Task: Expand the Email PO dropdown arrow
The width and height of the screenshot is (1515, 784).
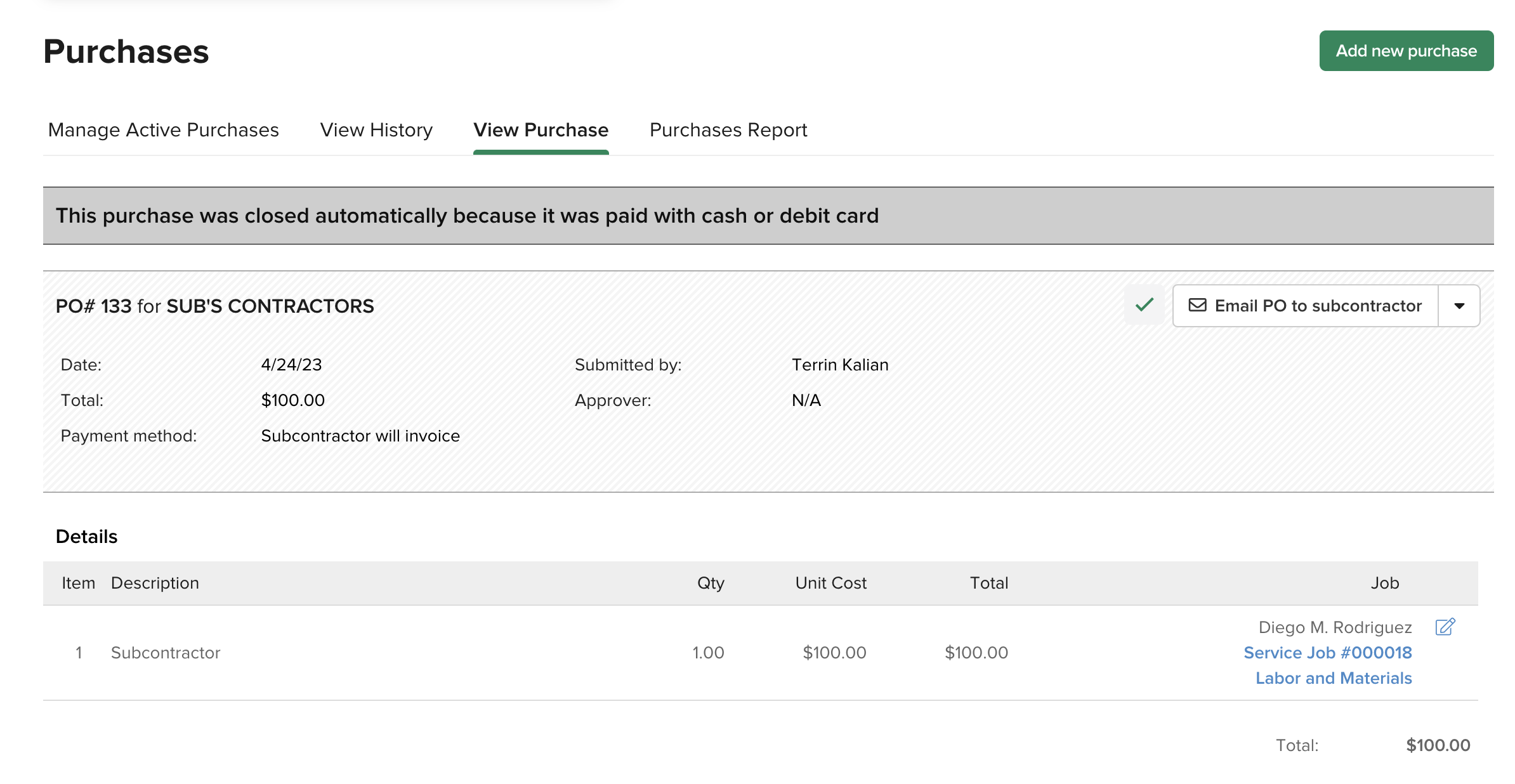Action: pyautogui.click(x=1459, y=306)
